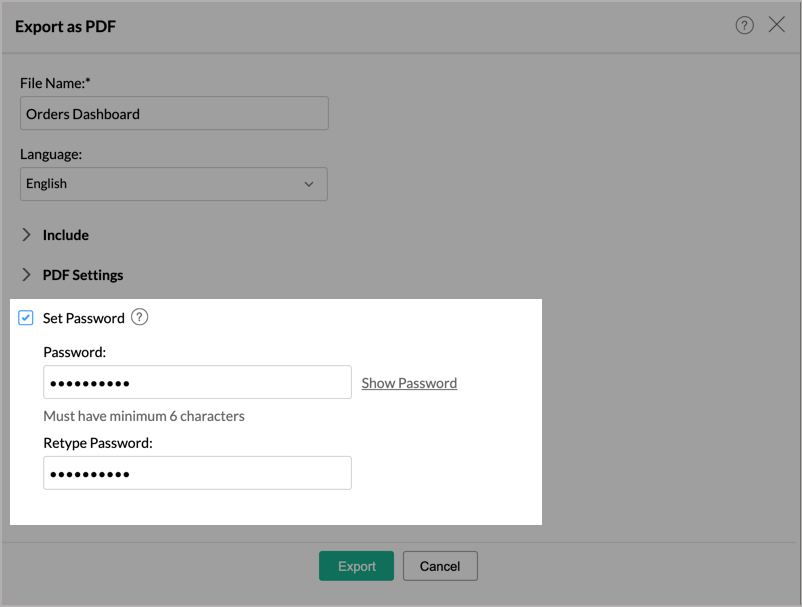The width and height of the screenshot is (802, 607).
Task: Expand the Include section chevron
Action: point(27,235)
